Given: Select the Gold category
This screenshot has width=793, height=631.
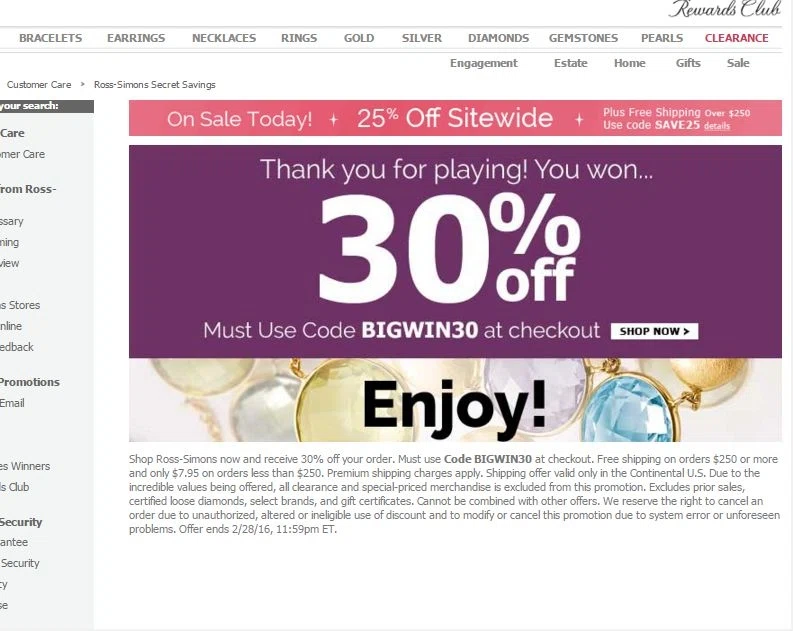Looking at the screenshot, I should (x=359, y=38).
